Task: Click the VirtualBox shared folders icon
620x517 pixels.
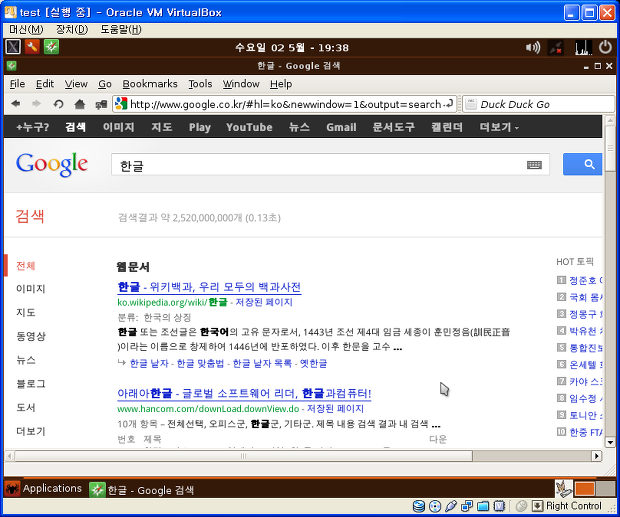Action: point(483,506)
